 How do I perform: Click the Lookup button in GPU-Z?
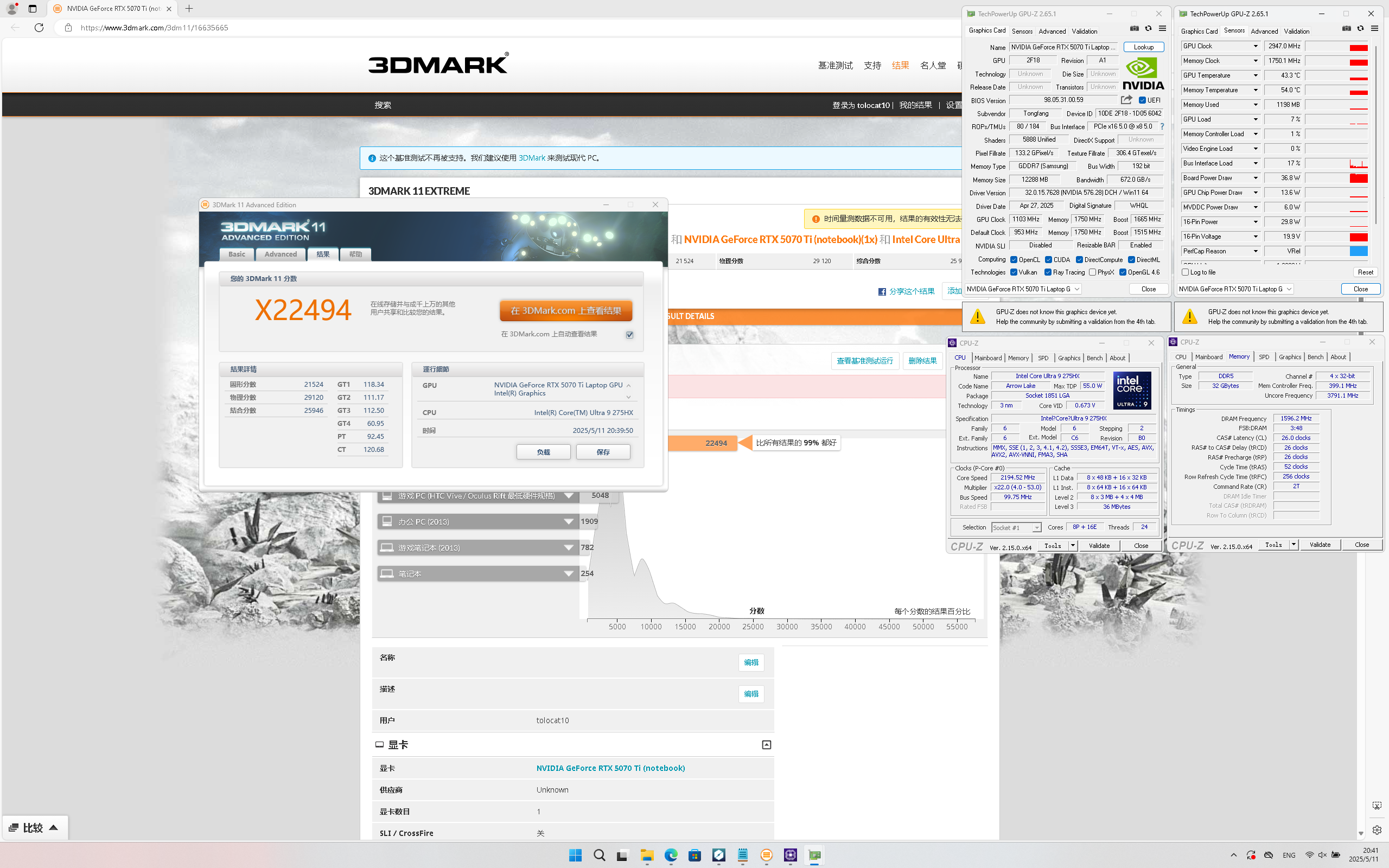click(x=1143, y=47)
